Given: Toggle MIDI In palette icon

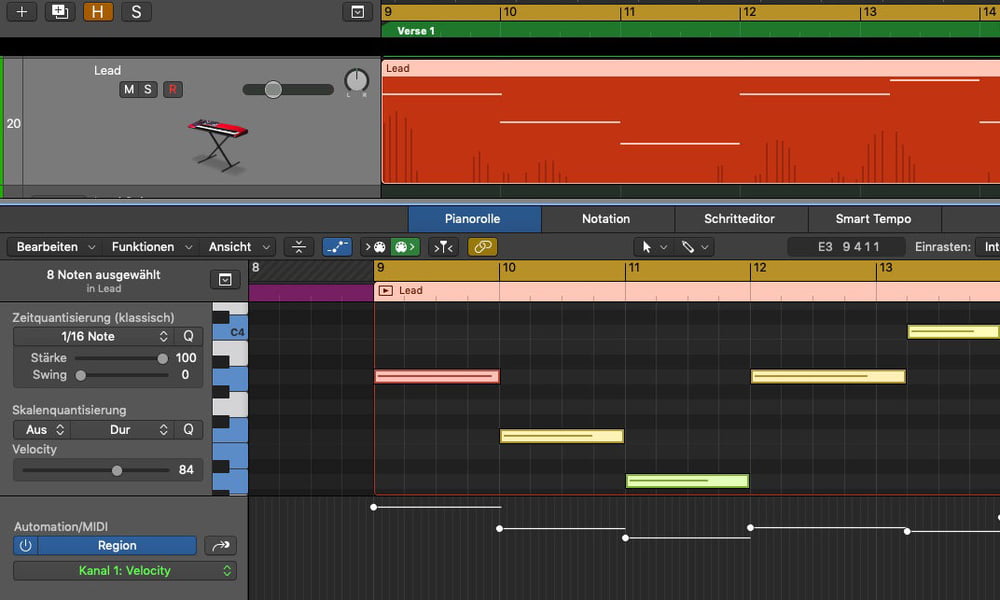Looking at the screenshot, I should 376,247.
